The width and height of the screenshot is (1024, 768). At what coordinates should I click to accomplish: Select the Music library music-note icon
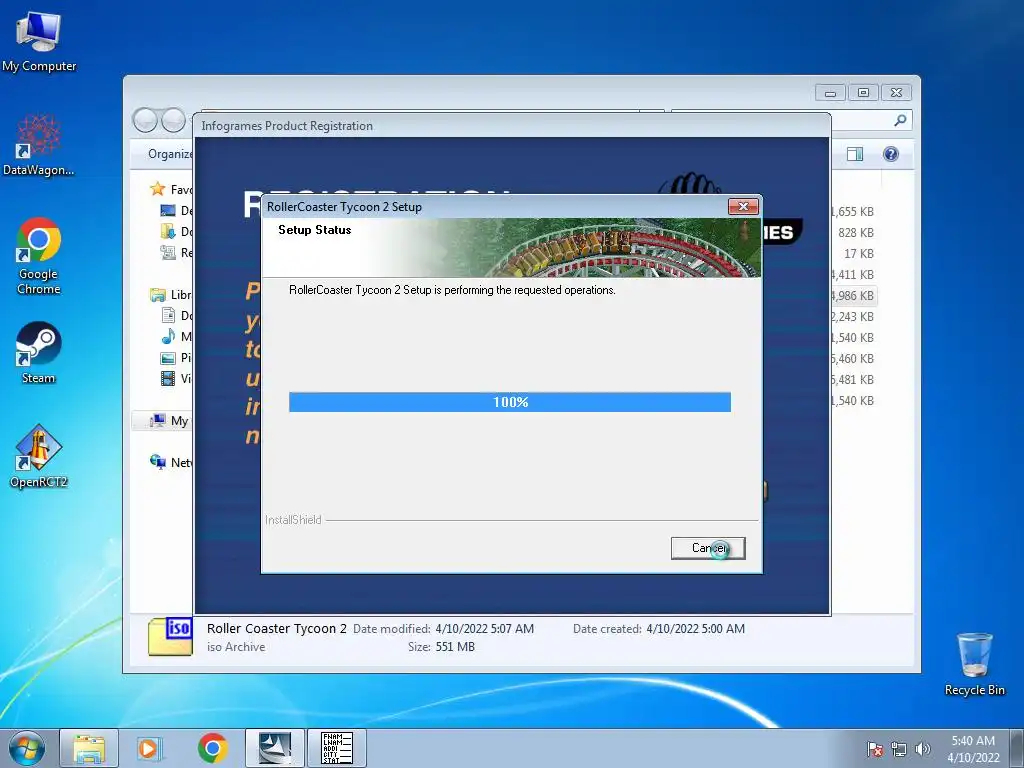click(x=168, y=336)
